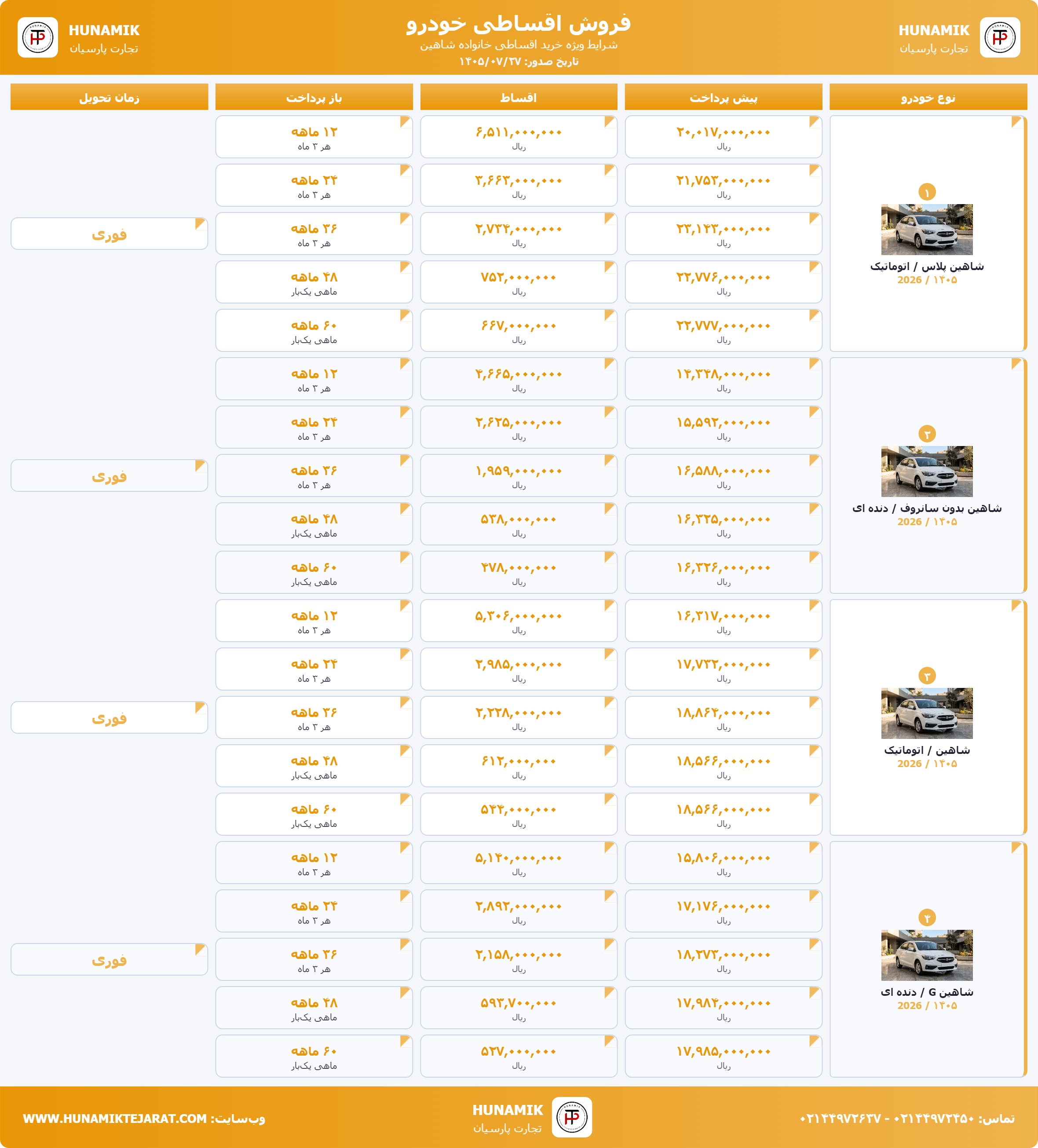This screenshot has height=1148, width=1038.
Task: Click the contact phone number ۰۲۱۴۴۹۷۲۶۲۷ in footer
Action: point(841,1119)
